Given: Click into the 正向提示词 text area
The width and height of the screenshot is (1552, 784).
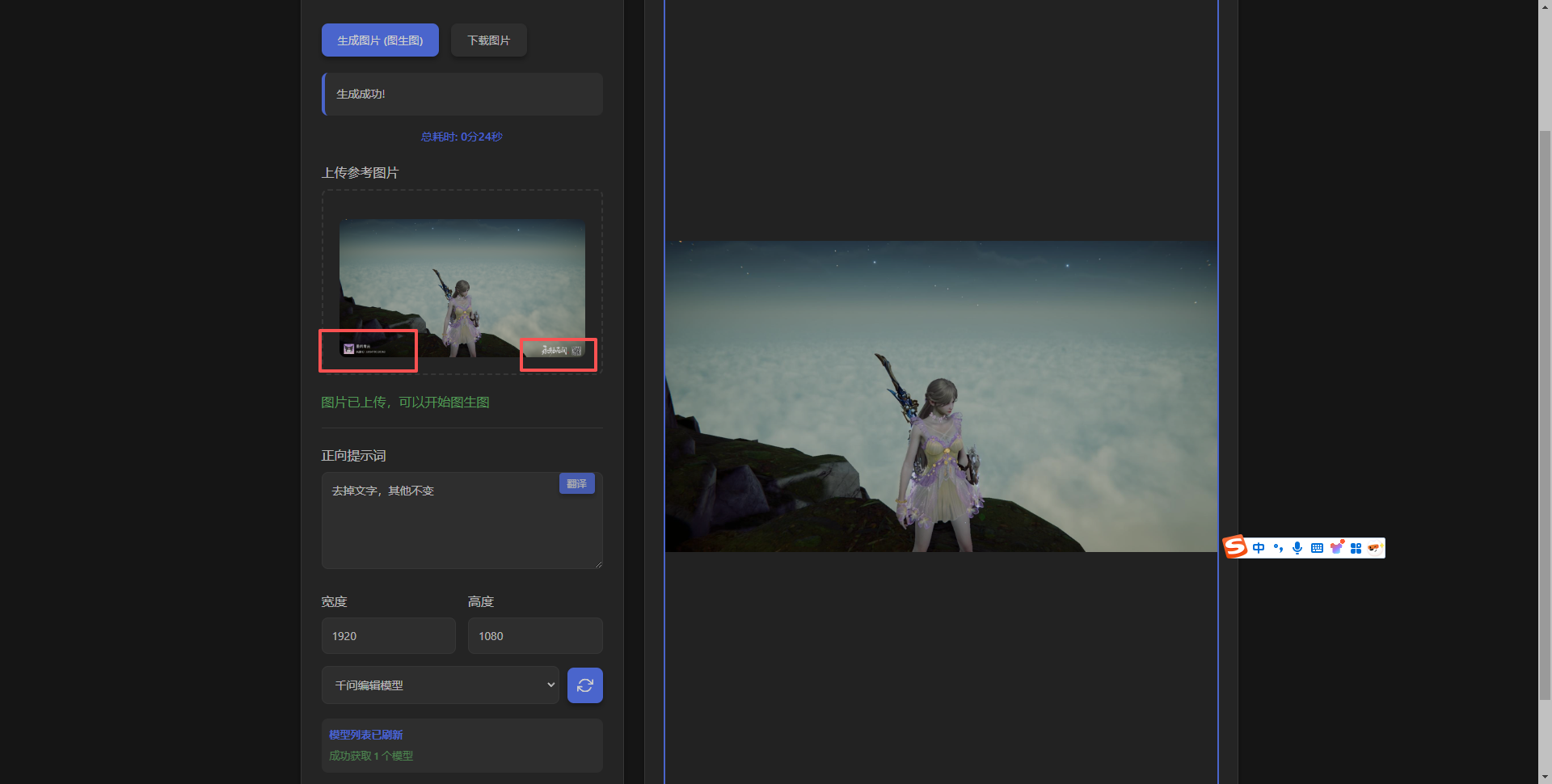Looking at the screenshot, I should [462, 521].
